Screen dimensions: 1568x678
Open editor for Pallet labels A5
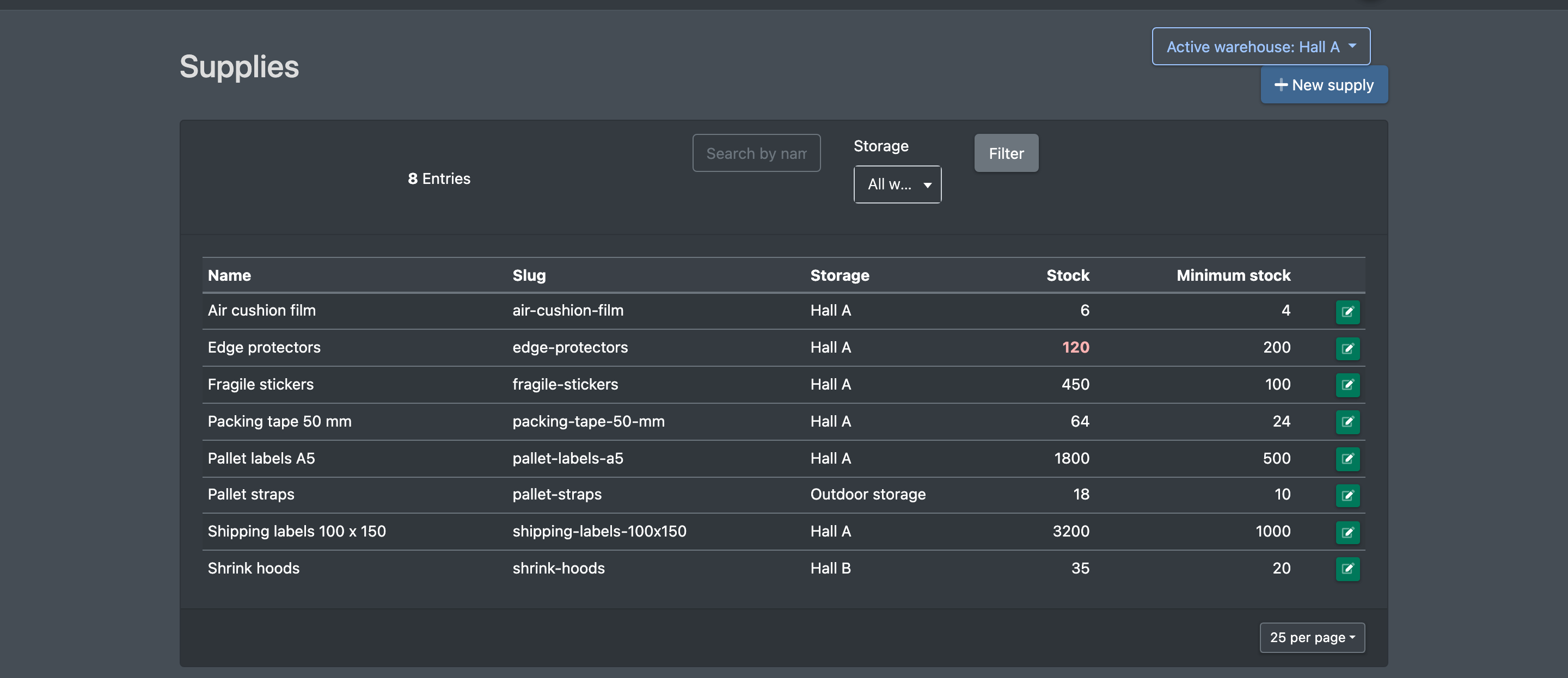(1347, 459)
